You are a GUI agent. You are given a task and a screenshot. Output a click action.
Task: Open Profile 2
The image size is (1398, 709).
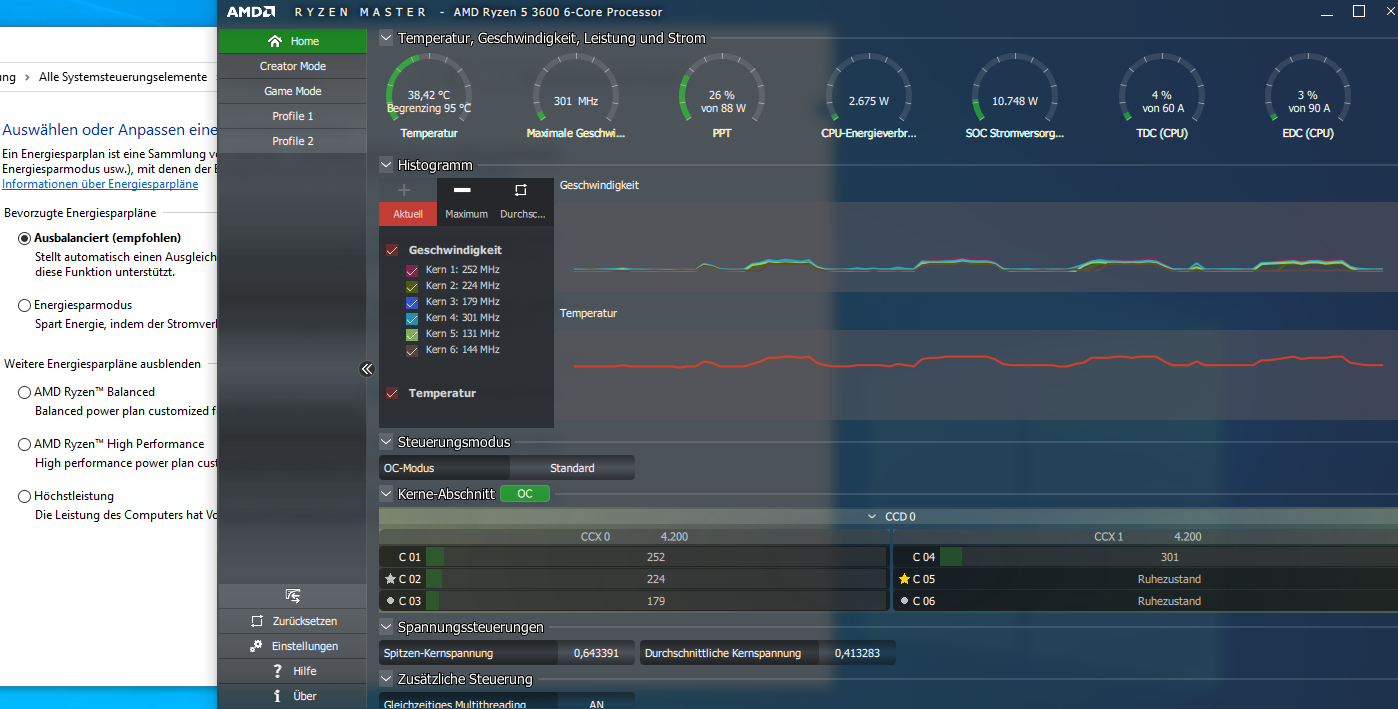coord(292,141)
